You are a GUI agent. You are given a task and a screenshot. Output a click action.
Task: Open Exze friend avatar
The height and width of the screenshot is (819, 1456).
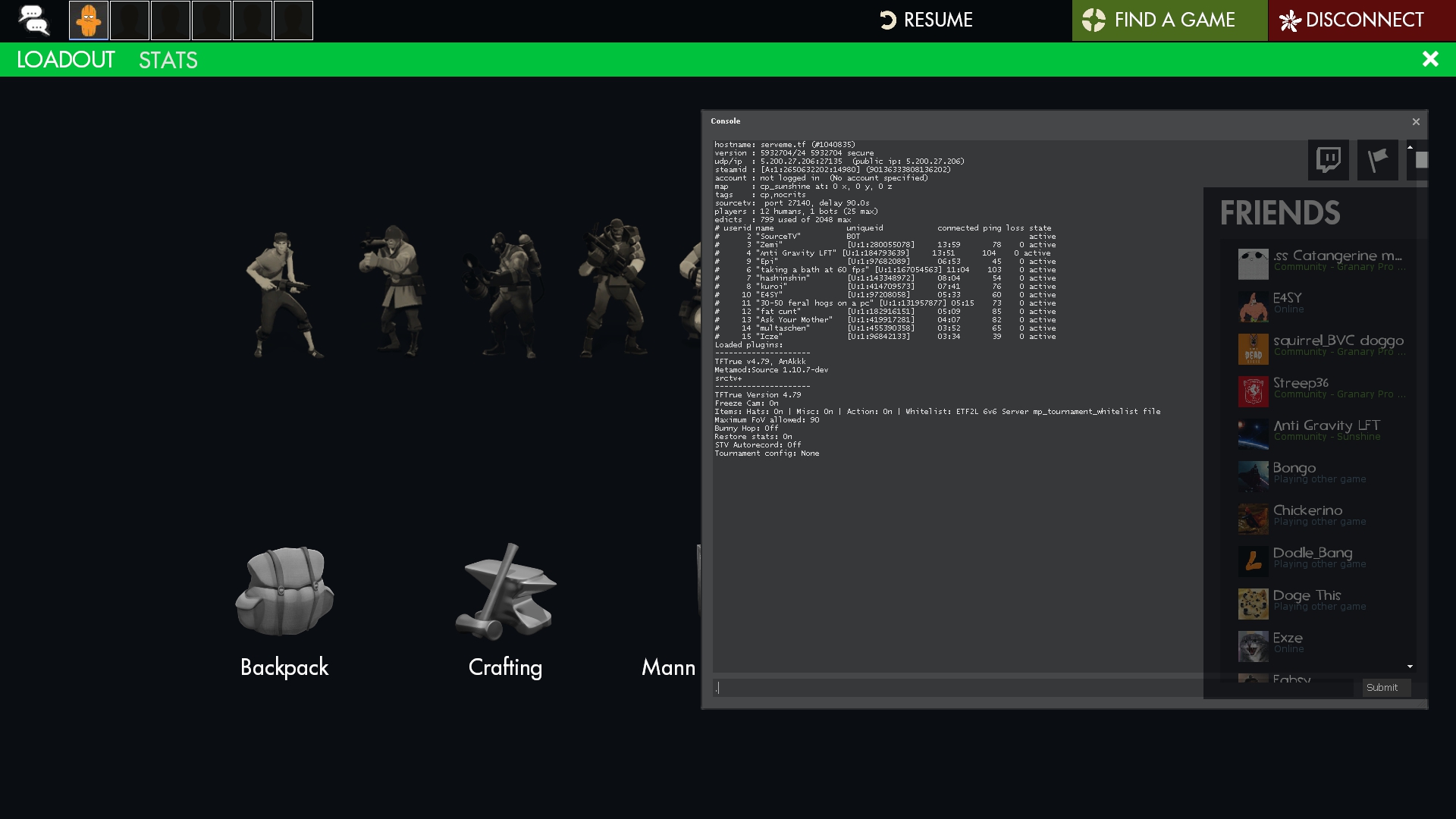click(1253, 647)
